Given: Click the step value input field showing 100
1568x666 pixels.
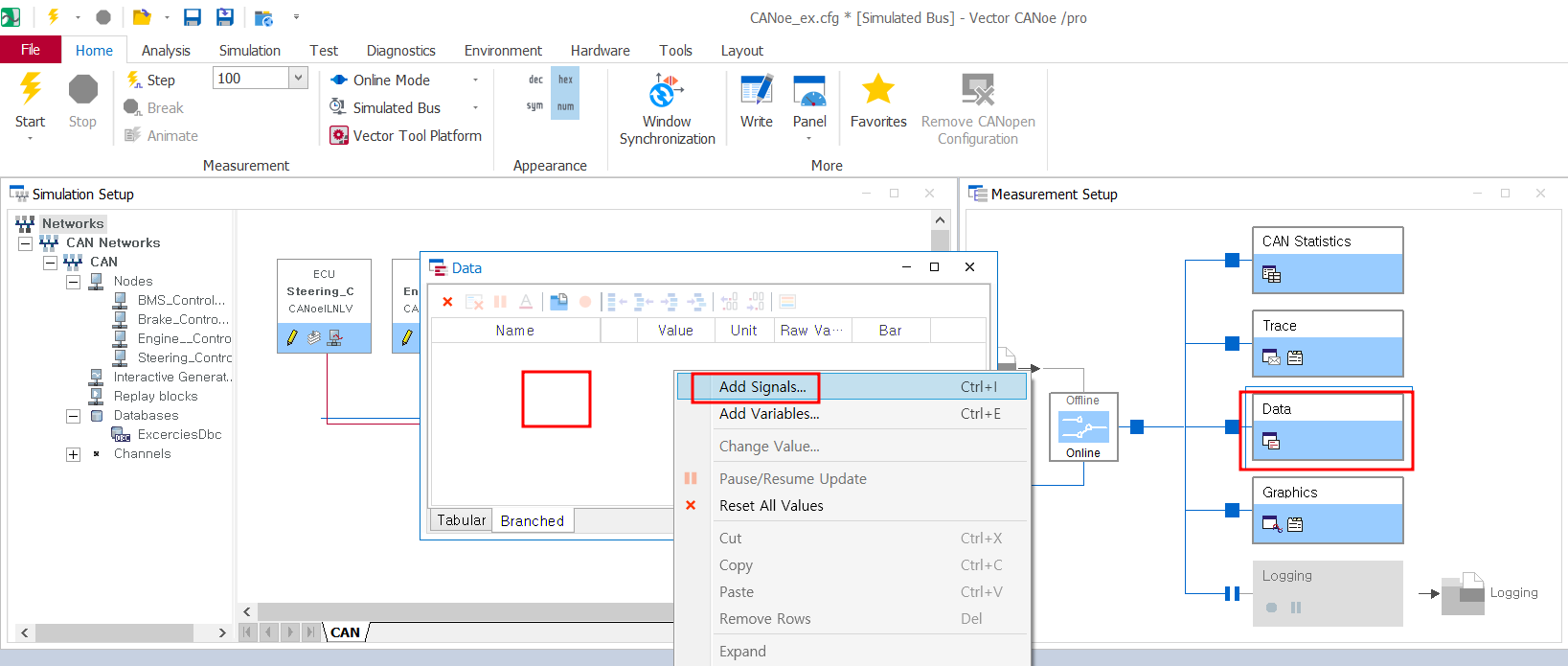Looking at the screenshot, I should 252,79.
